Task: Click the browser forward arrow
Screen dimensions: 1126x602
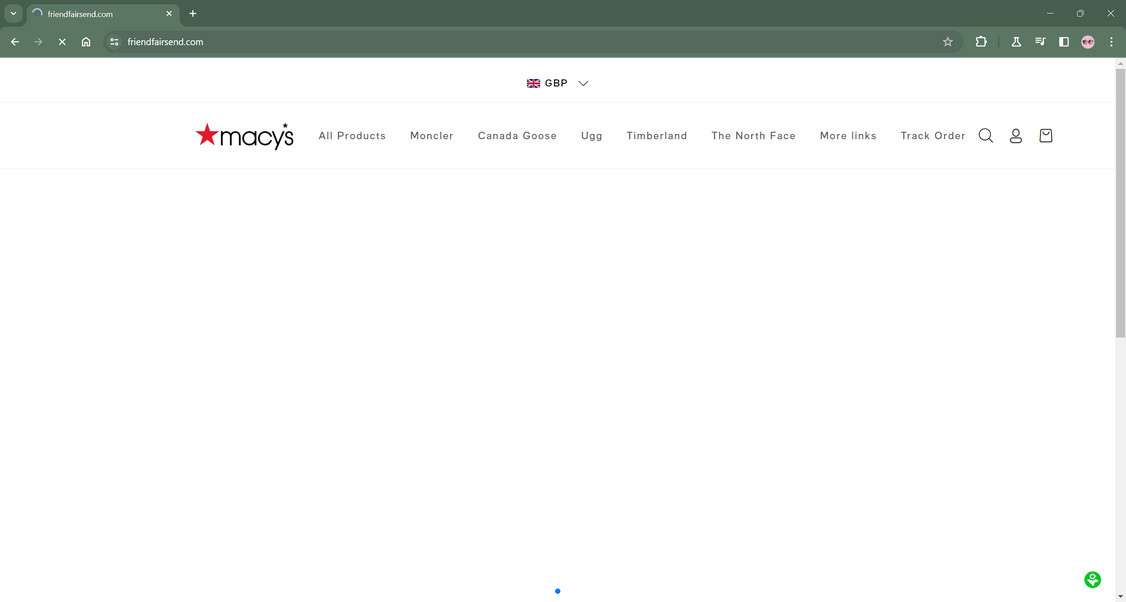Action: coord(38,42)
